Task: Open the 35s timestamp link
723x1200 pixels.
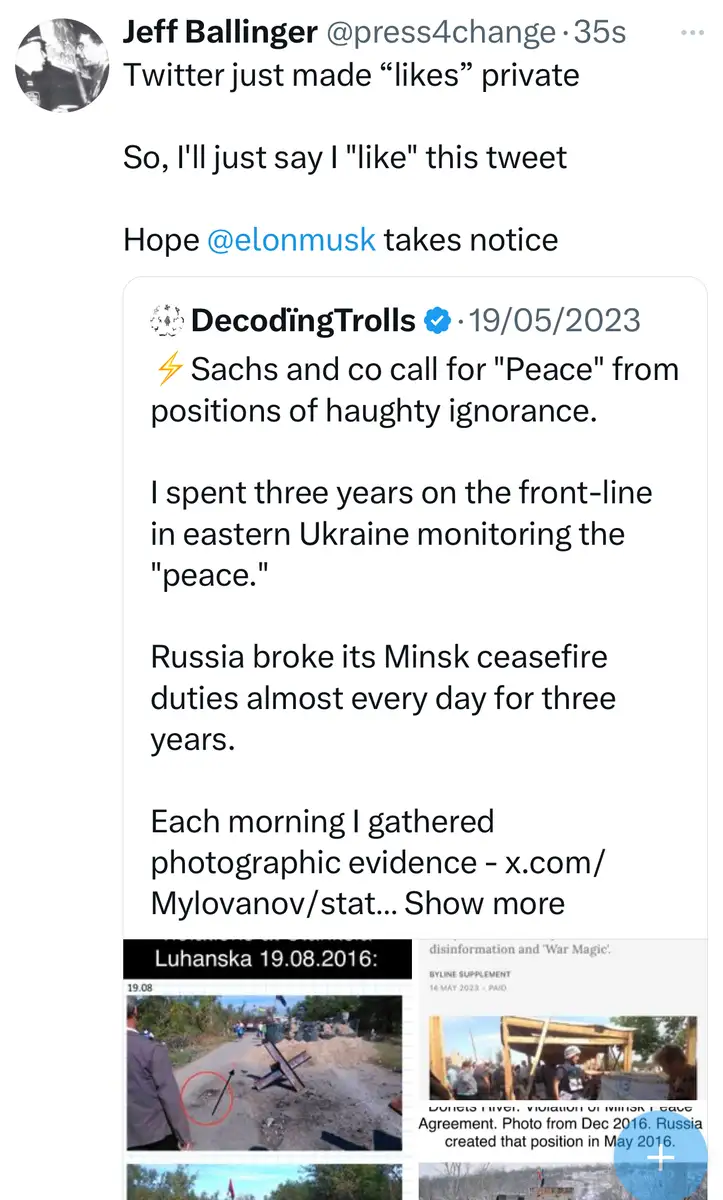Action: [x=600, y=33]
